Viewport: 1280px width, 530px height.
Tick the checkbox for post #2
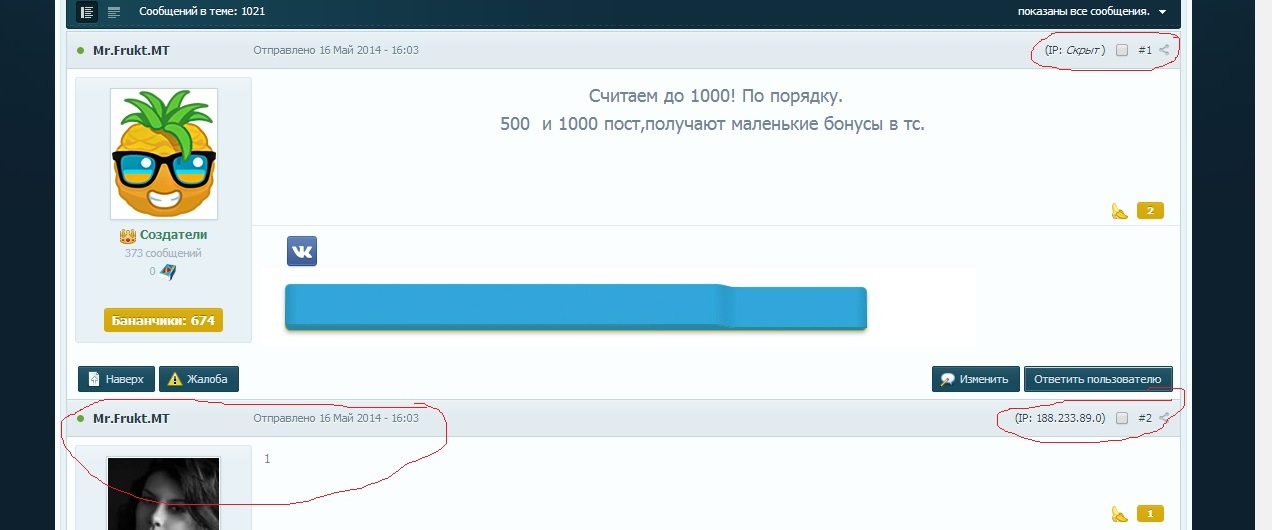(1122, 418)
